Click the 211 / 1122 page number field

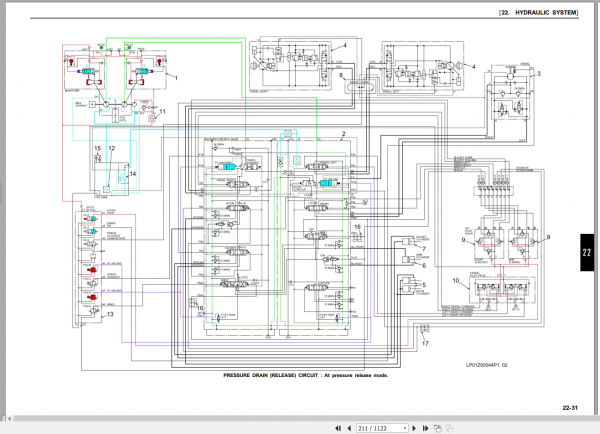tap(380, 428)
